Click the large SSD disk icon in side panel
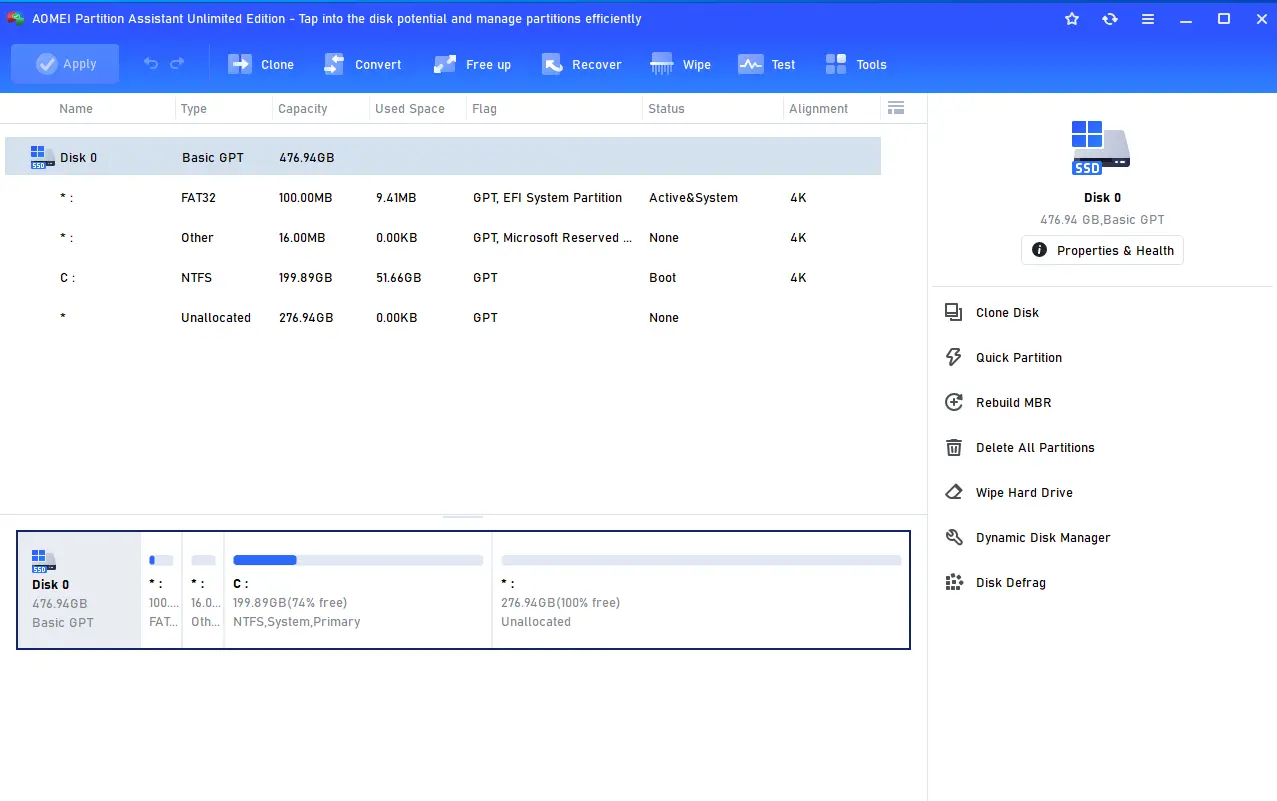This screenshot has height=801, width=1277. pos(1101,148)
